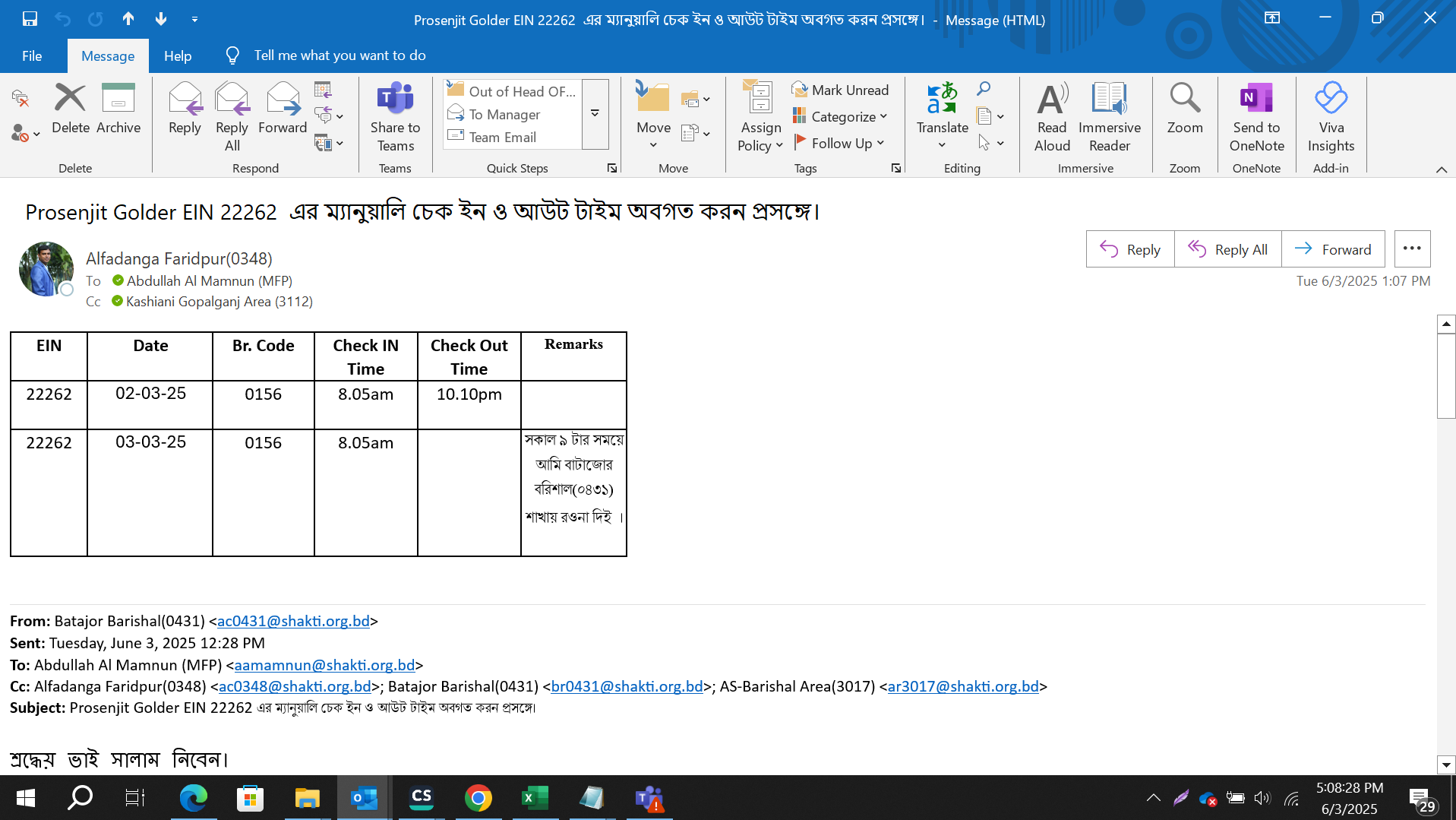Open the aamamnun@shakti.org.bd email link
The height and width of the screenshot is (820, 1456).
point(324,665)
